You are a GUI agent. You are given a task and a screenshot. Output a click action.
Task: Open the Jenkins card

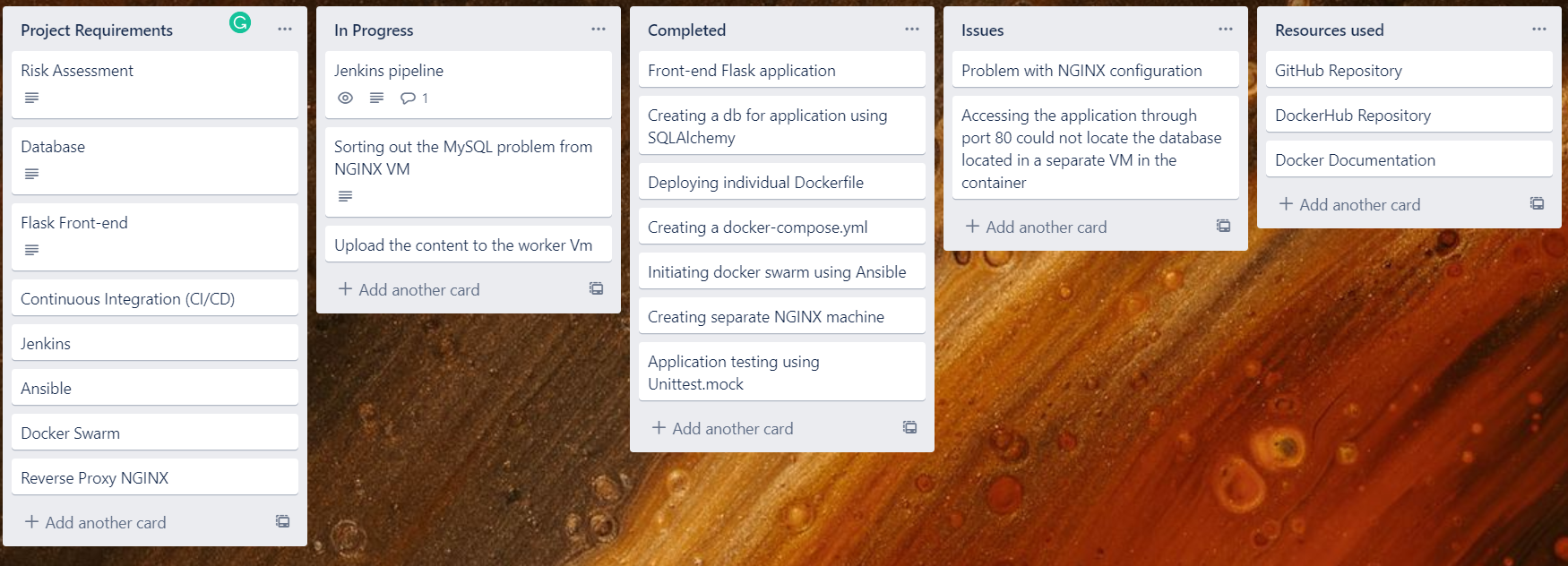[155, 342]
